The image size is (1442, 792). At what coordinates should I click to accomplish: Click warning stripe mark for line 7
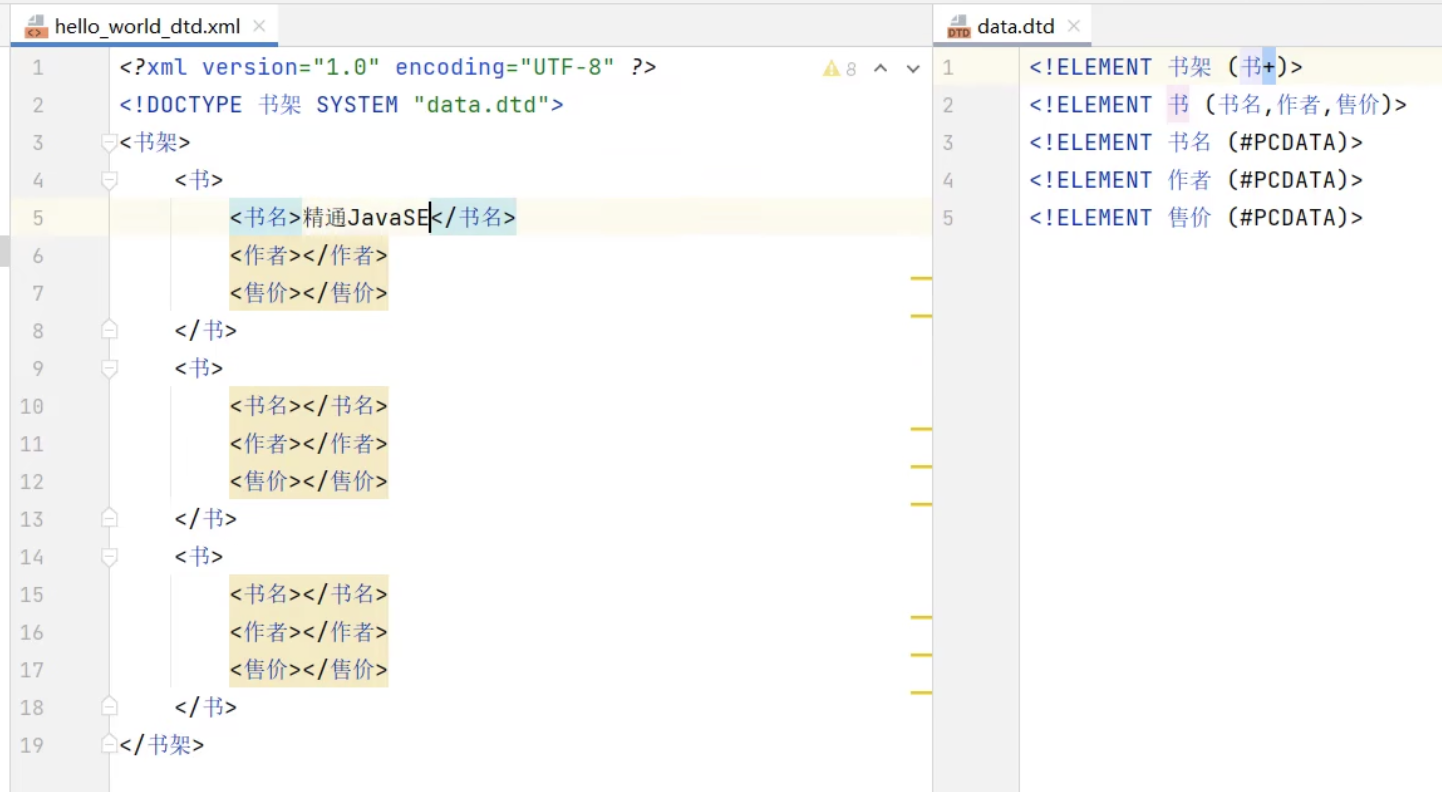921,316
